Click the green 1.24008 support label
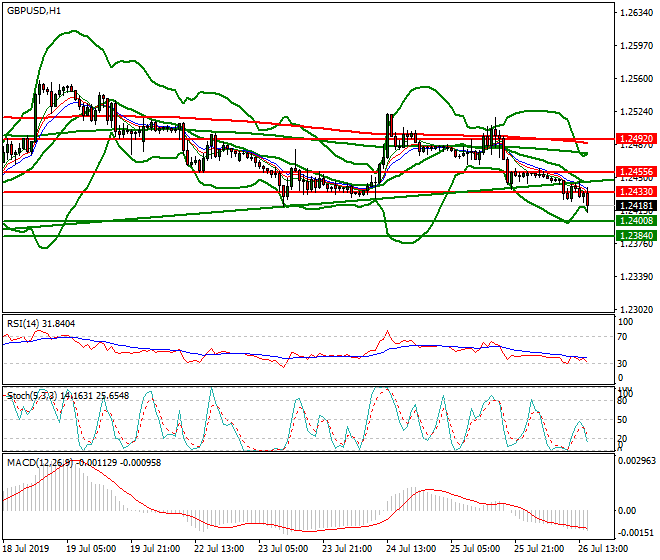 (x=637, y=221)
